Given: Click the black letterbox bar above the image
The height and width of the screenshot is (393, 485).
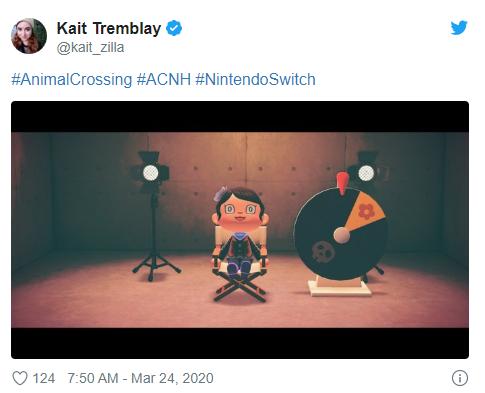Looking at the screenshot, I should coord(240,117).
